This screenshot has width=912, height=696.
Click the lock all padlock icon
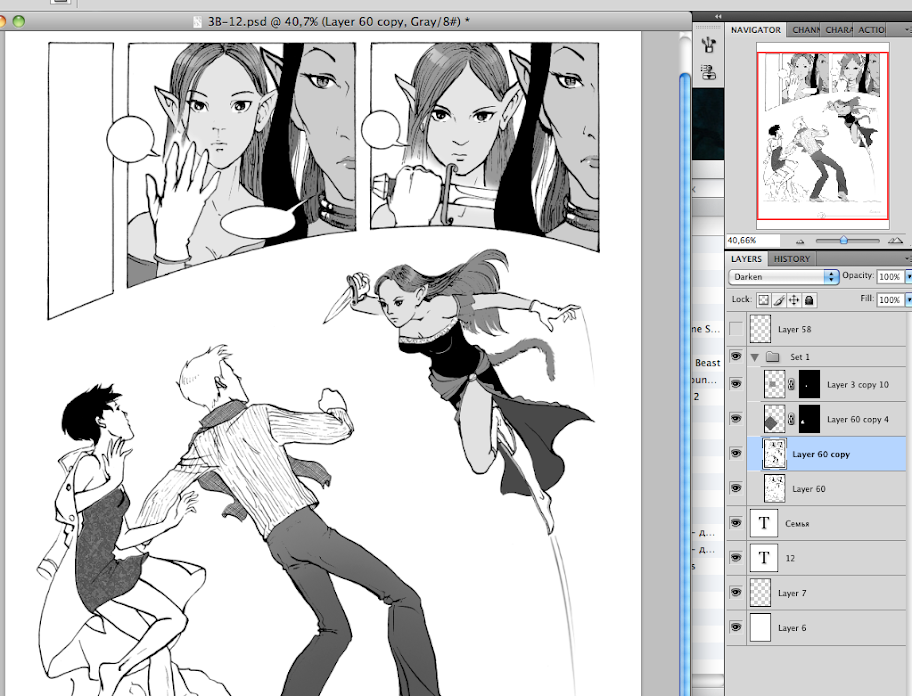(809, 300)
